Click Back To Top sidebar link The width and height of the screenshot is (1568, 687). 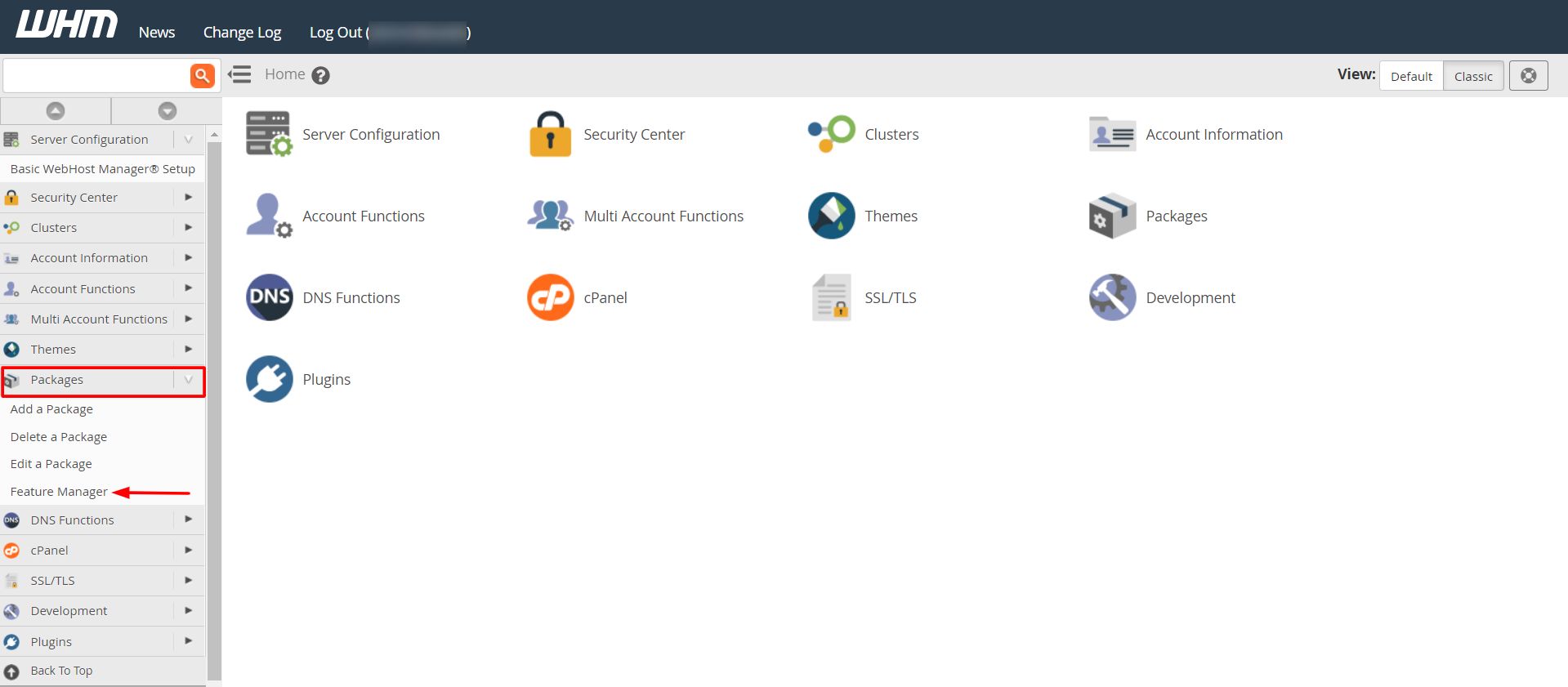tap(61, 671)
